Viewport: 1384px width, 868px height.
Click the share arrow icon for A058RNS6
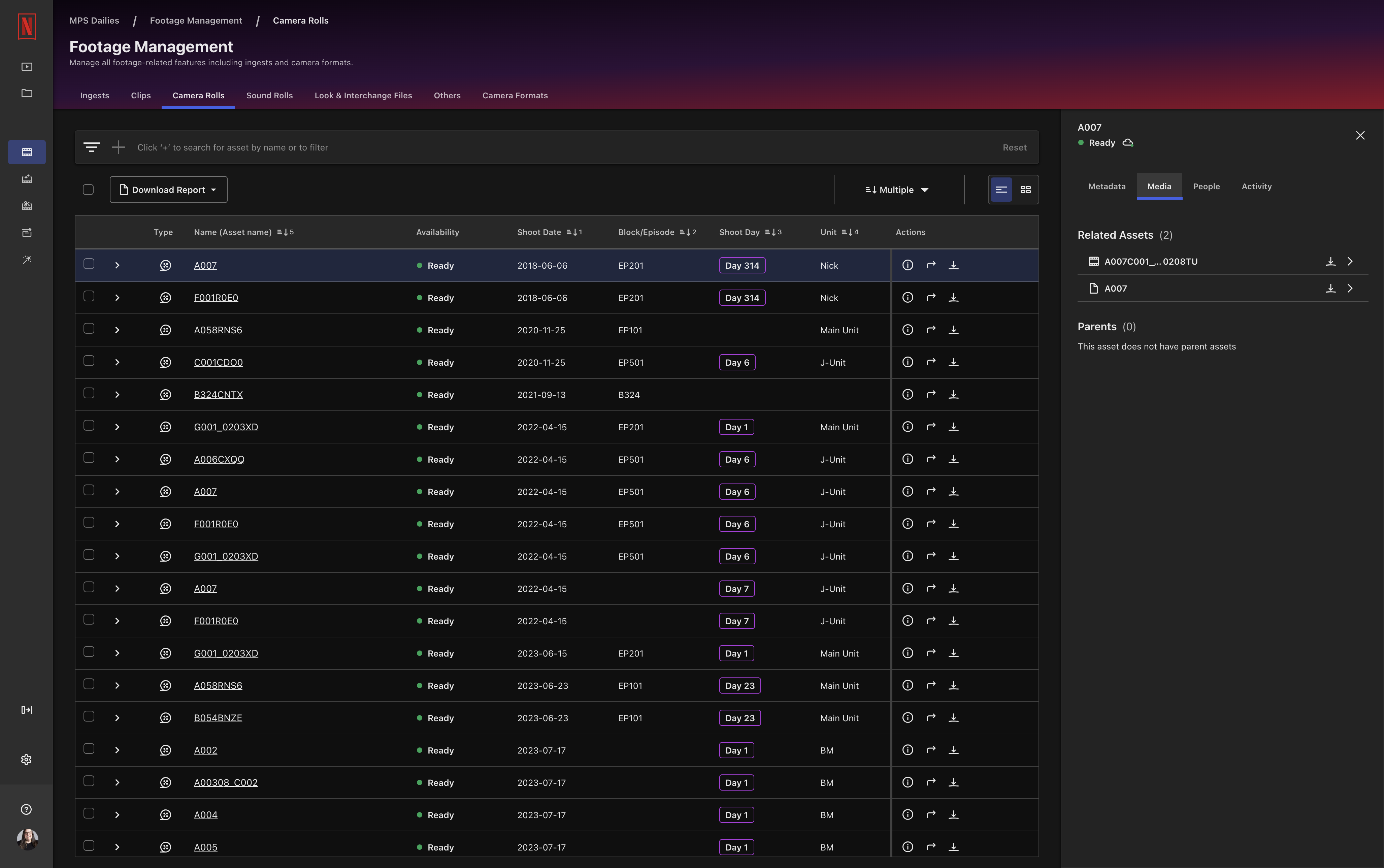(x=930, y=330)
